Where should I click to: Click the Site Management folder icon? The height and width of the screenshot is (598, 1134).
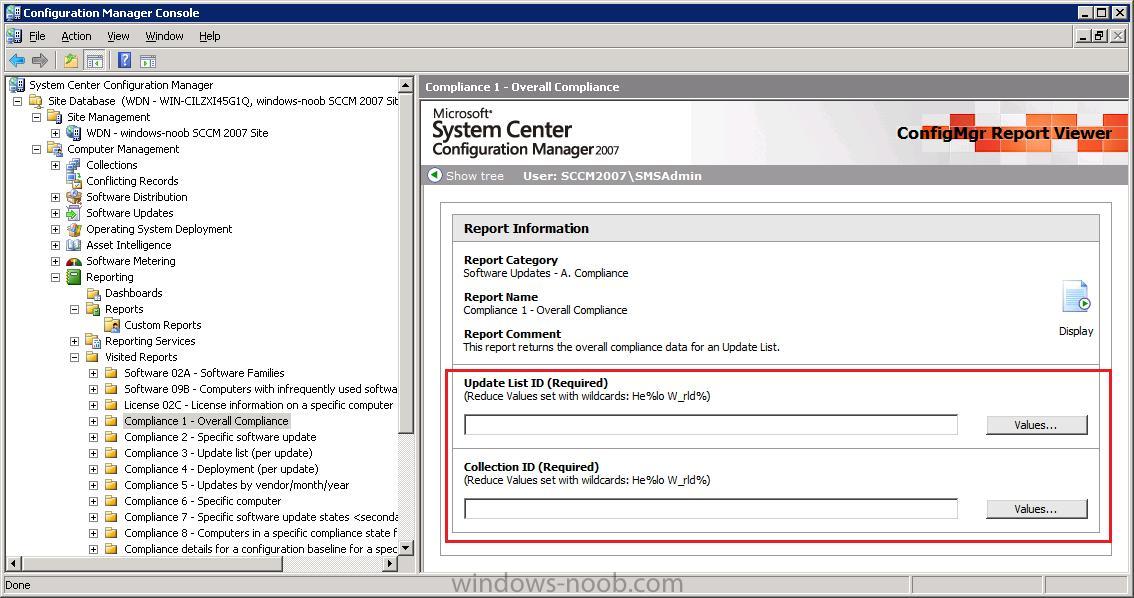54,116
